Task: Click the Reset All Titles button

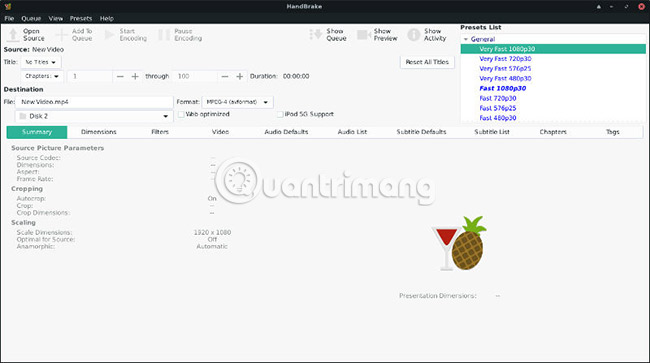Action: pyautogui.click(x=427, y=62)
